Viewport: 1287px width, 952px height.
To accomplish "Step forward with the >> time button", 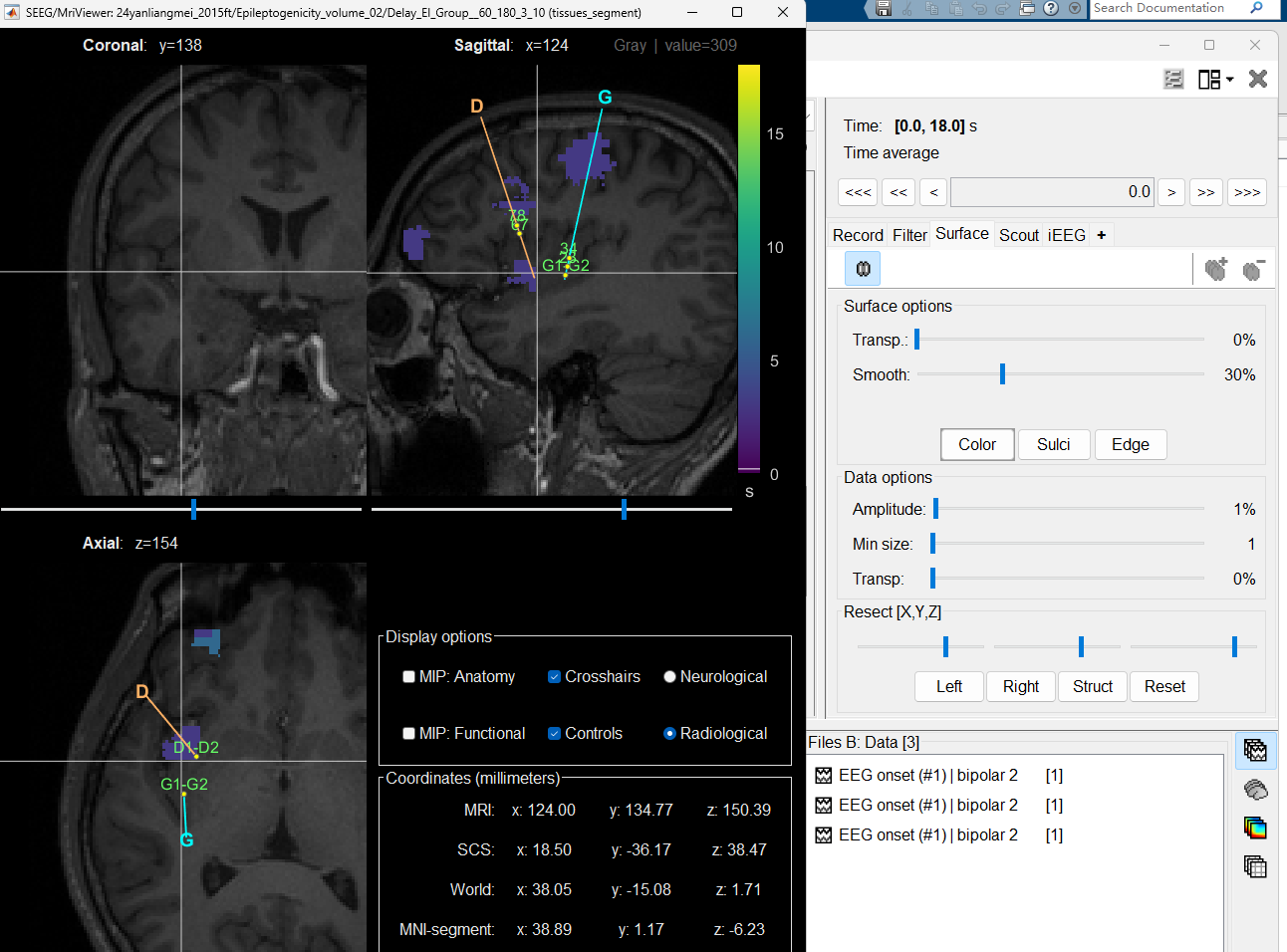I will (x=1206, y=192).
